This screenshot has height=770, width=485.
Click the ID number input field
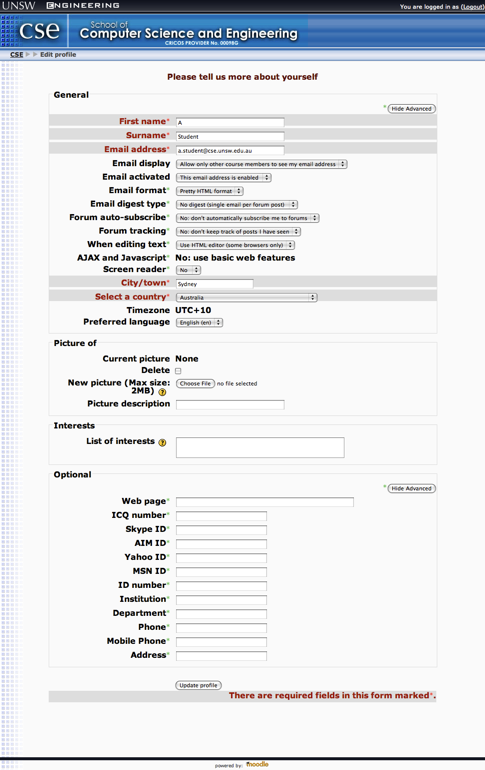221,586
